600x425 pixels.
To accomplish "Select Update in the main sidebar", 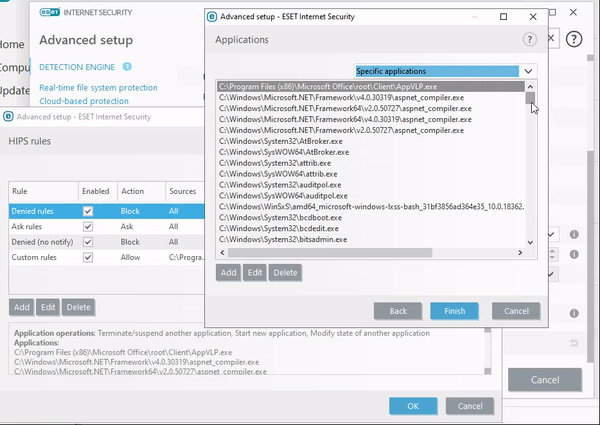I will pos(15,91).
